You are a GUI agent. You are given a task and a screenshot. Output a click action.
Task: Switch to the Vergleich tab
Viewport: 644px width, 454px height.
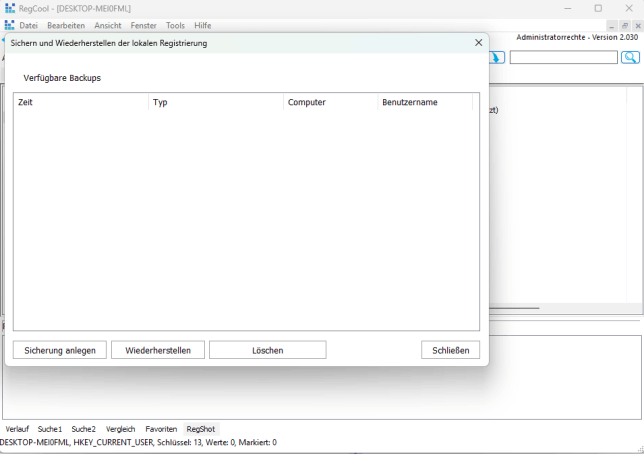point(120,429)
